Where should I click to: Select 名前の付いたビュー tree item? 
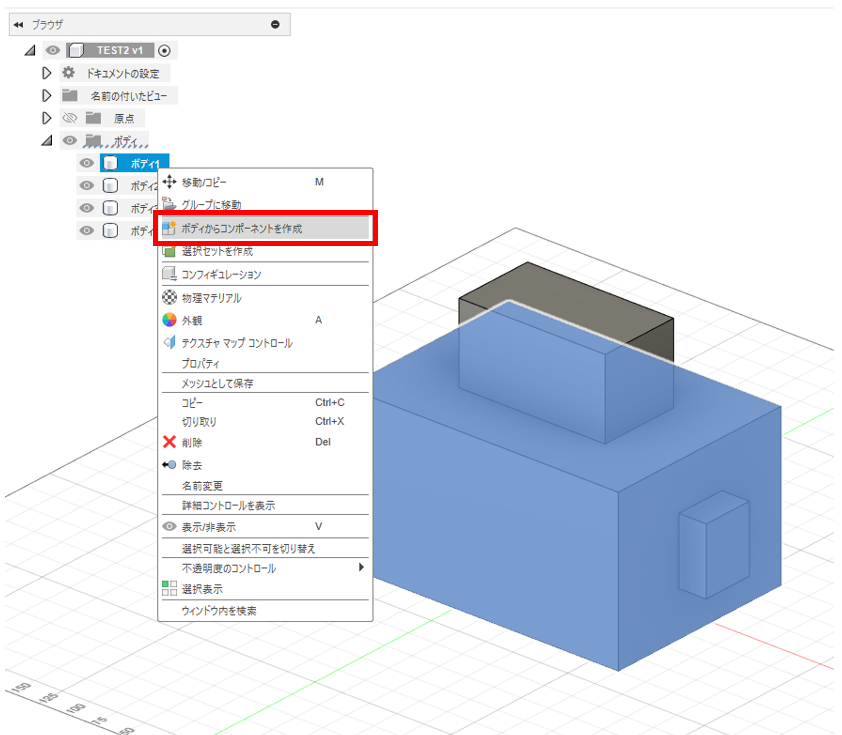click(x=129, y=96)
